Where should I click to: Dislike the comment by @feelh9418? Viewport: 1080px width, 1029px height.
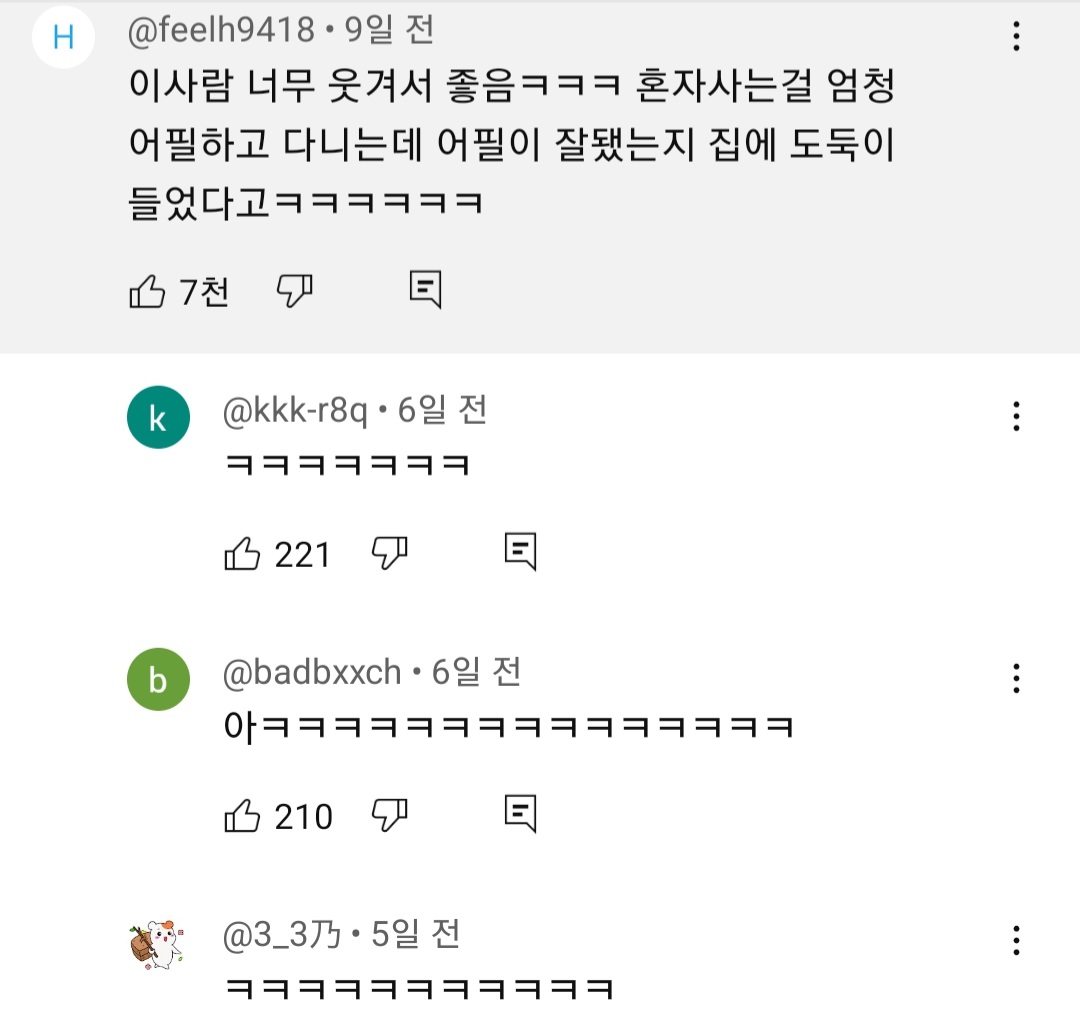pos(294,291)
